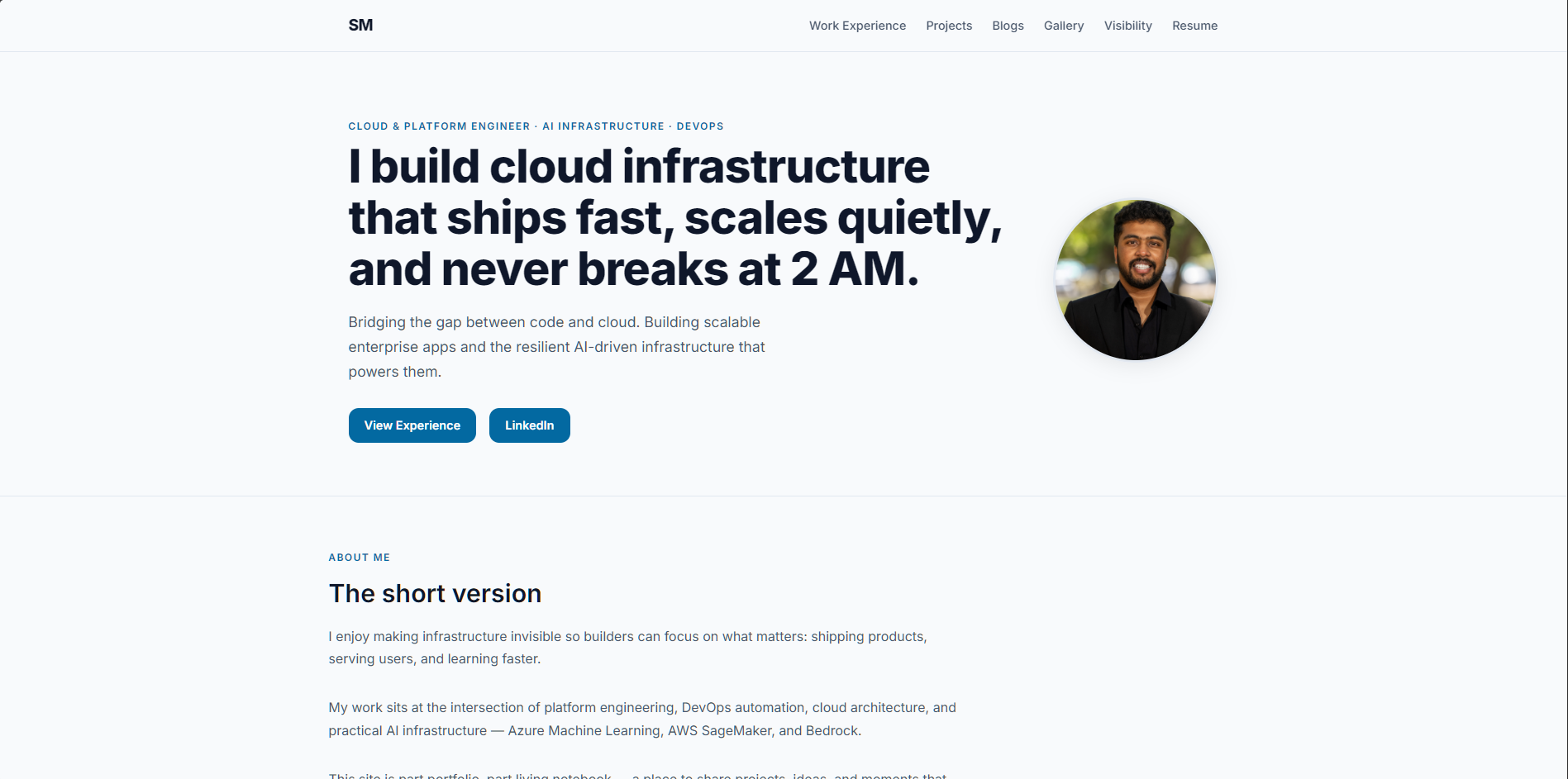Visit the Gallery page
The width and height of the screenshot is (1568, 779).
pyautogui.click(x=1064, y=26)
